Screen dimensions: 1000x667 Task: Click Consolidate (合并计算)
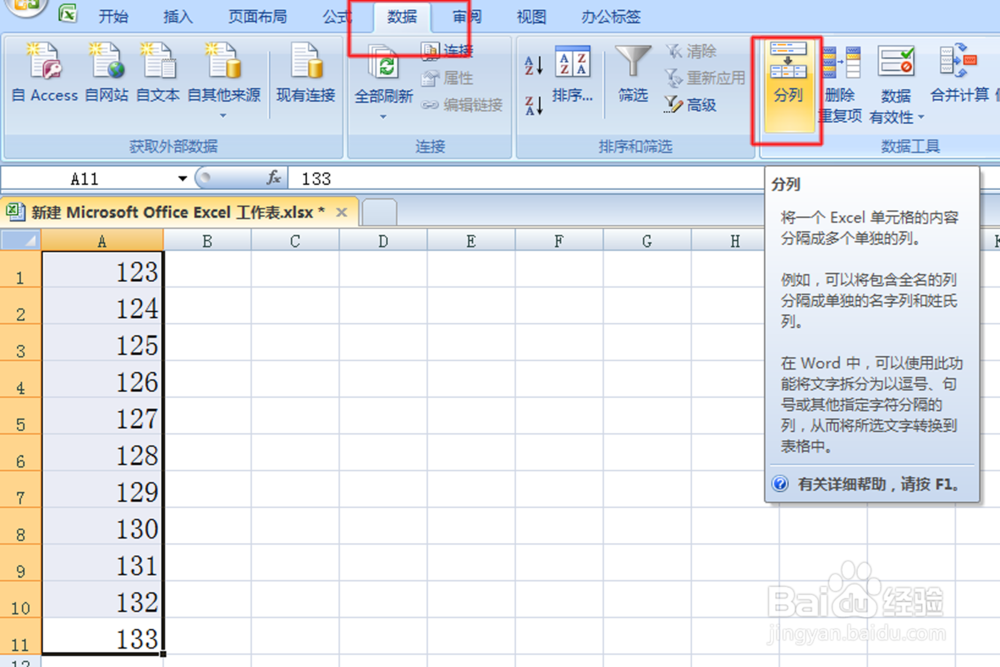(959, 73)
